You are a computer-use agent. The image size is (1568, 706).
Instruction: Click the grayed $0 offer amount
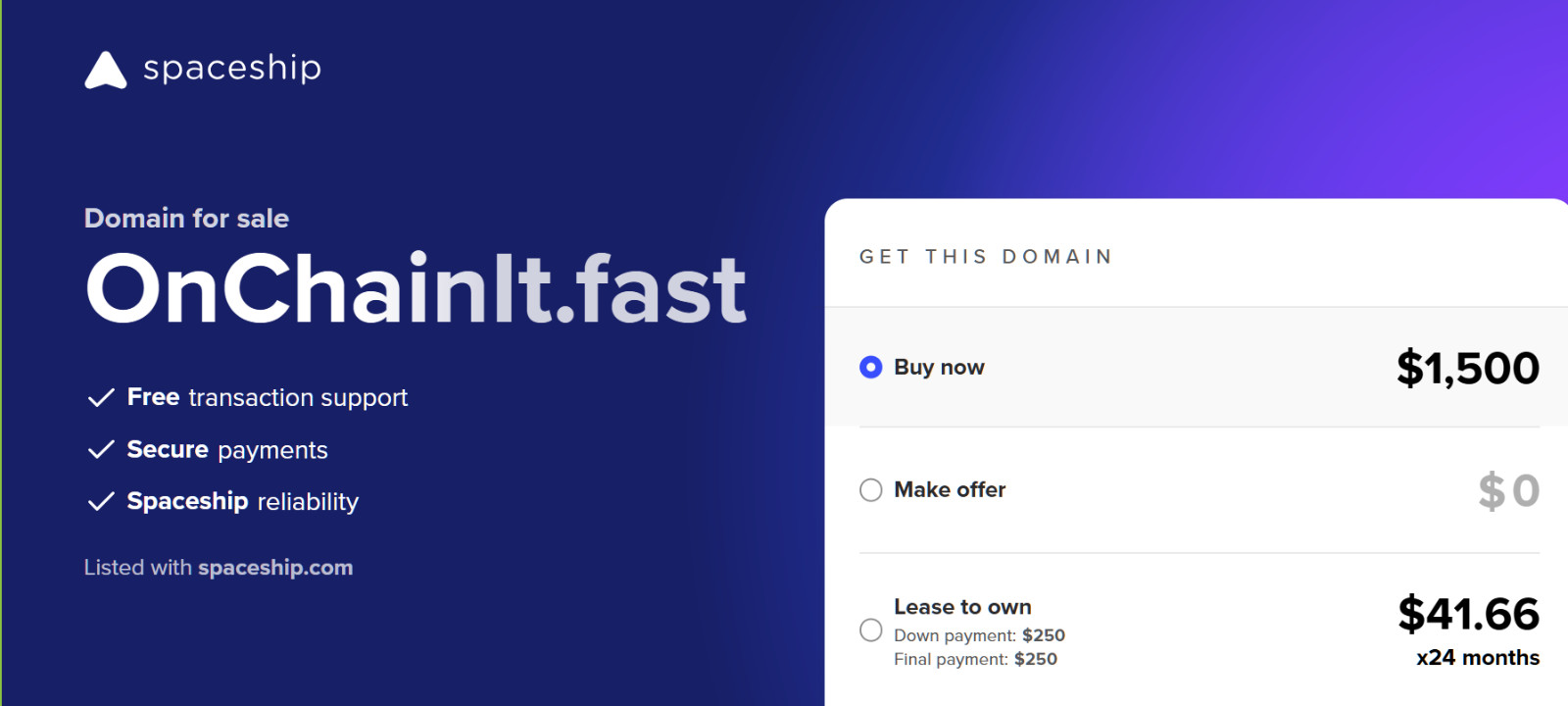(1506, 489)
